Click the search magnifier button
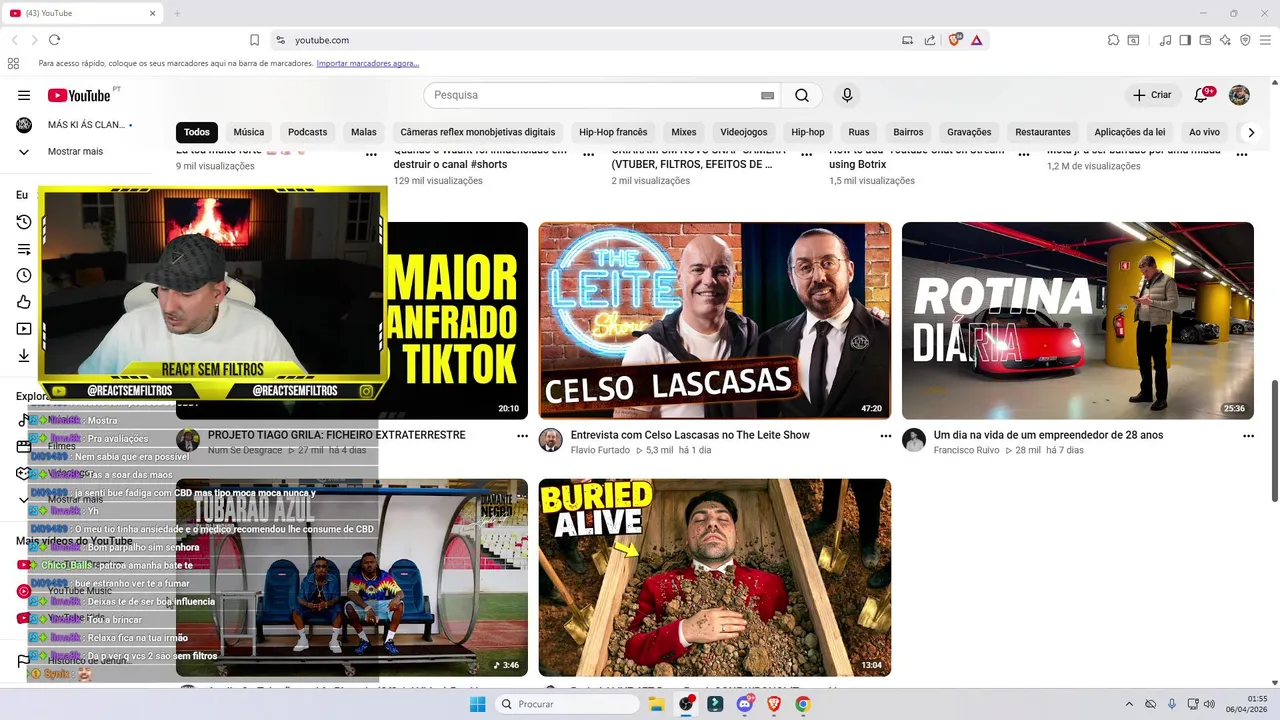 coord(802,95)
